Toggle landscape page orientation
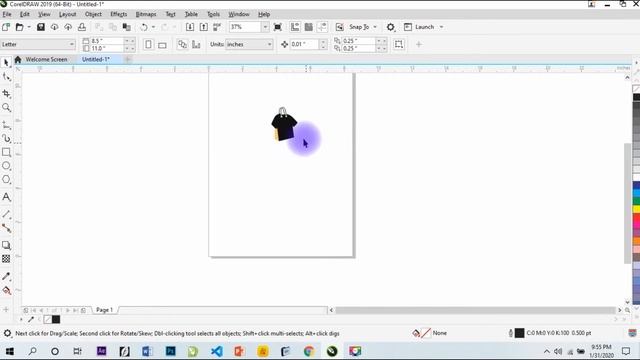640x360 pixels. click(162, 44)
